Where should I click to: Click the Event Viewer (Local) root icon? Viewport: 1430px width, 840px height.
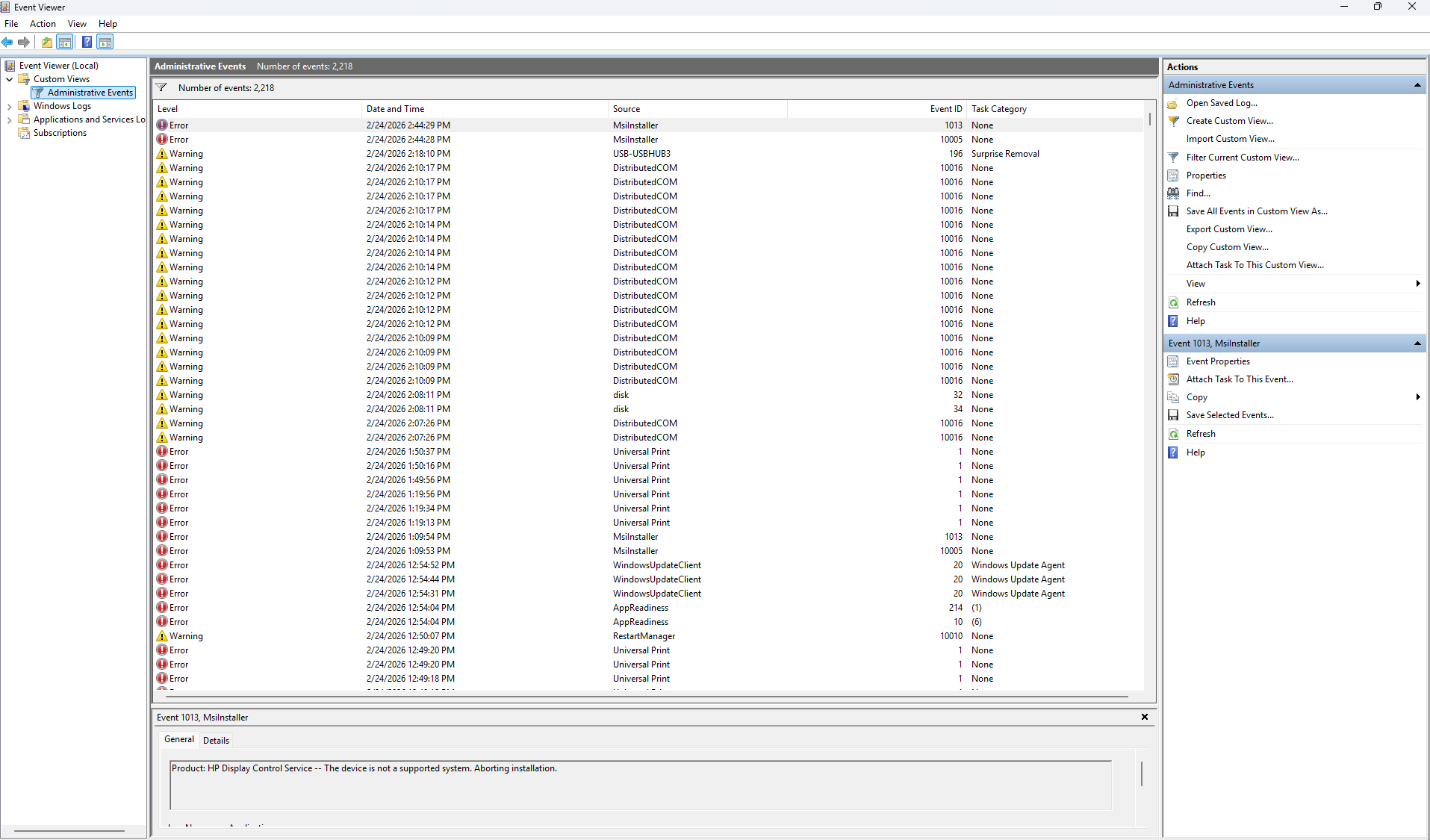10,66
